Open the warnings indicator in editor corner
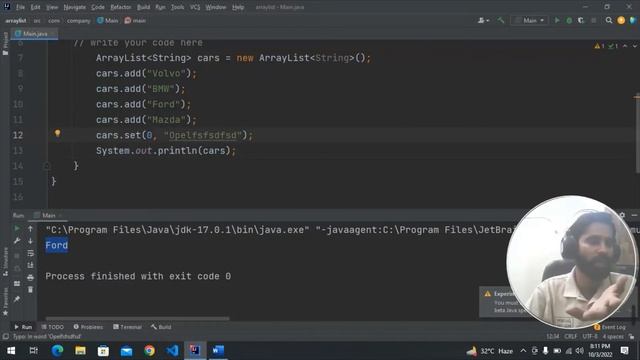The width and height of the screenshot is (640, 360). [x=599, y=46]
